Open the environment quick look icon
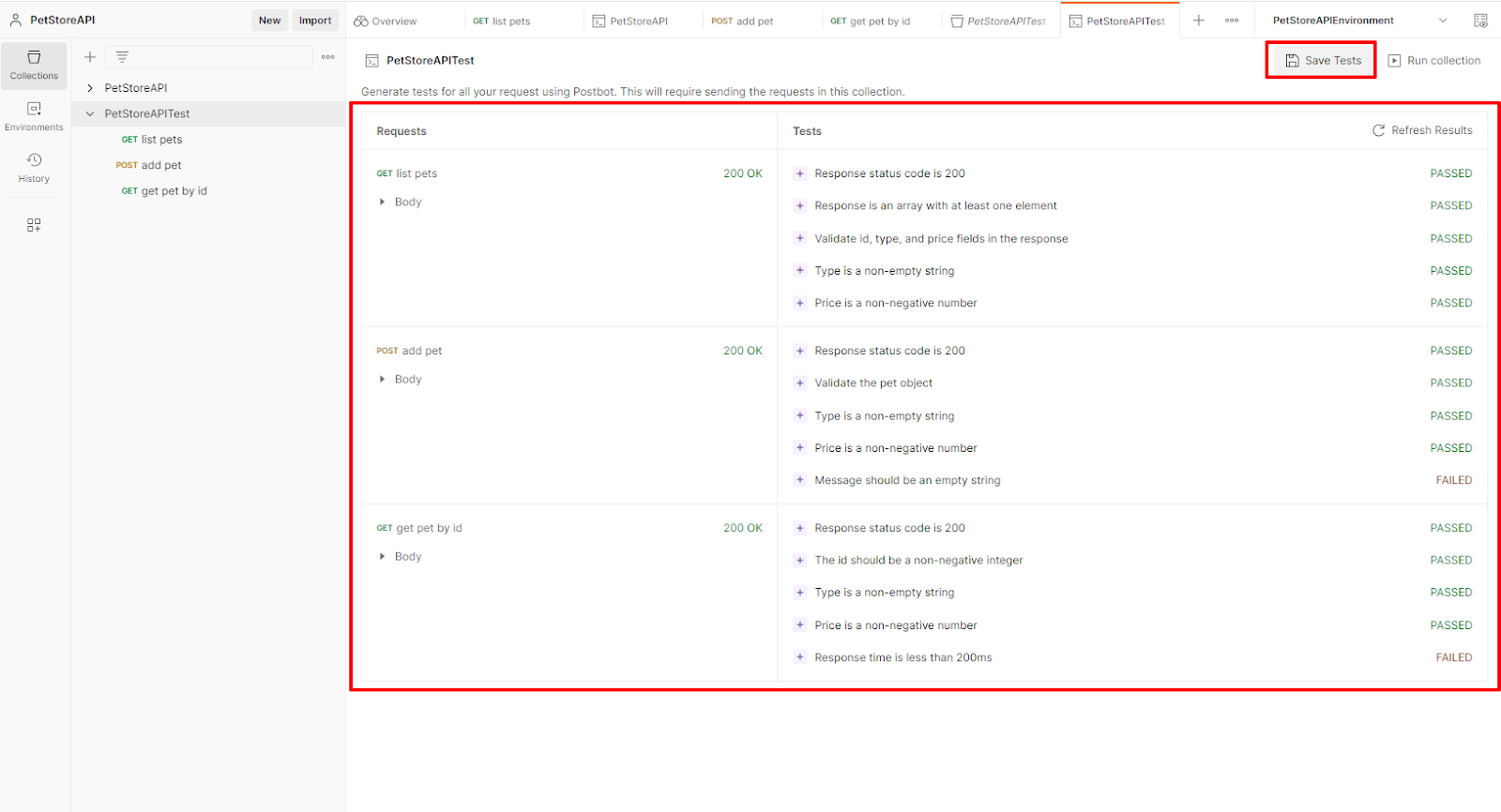The height and width of the screenshot is (812, 1501). click(1480, 20)
